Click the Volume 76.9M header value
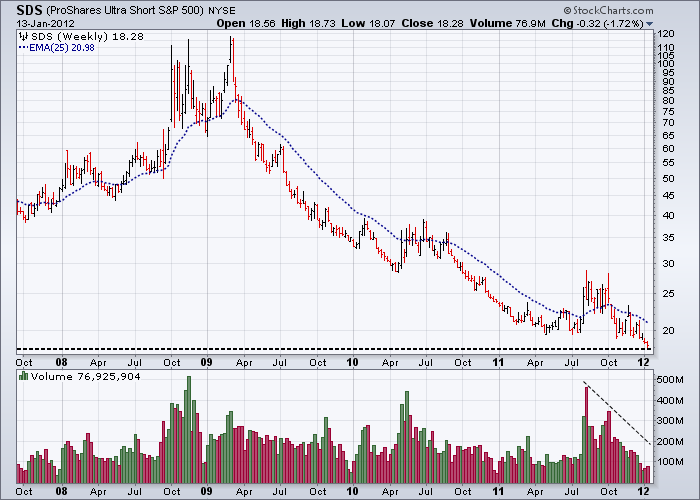This screenshot has height=500, width=700. 508,24
